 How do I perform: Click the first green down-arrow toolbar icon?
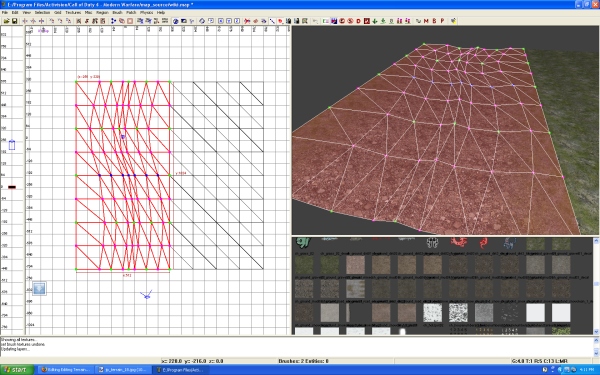click(x=375, y=21)
